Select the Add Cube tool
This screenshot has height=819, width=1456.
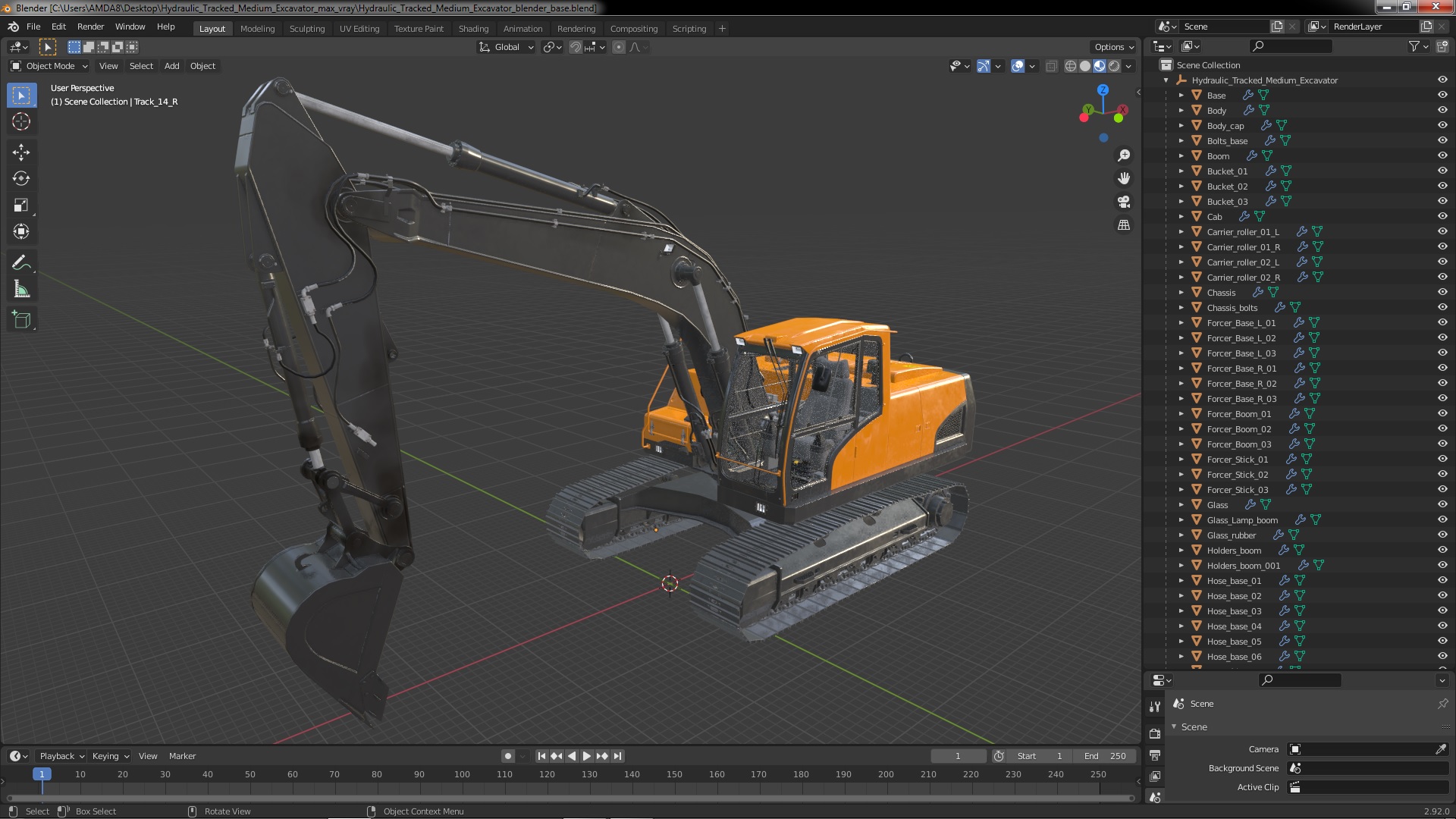point(21,320)
